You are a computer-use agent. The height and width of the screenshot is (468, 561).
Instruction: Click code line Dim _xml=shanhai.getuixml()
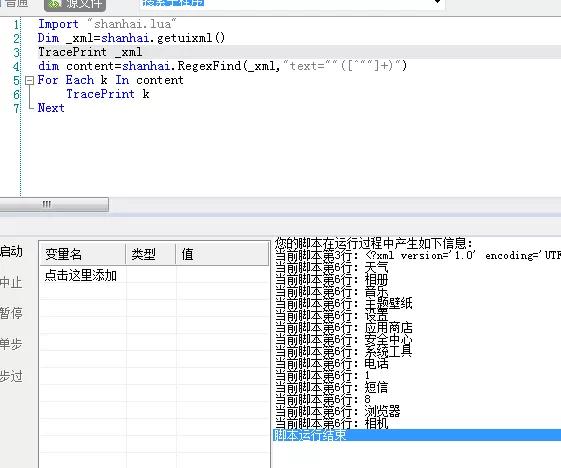pos(131,38)
